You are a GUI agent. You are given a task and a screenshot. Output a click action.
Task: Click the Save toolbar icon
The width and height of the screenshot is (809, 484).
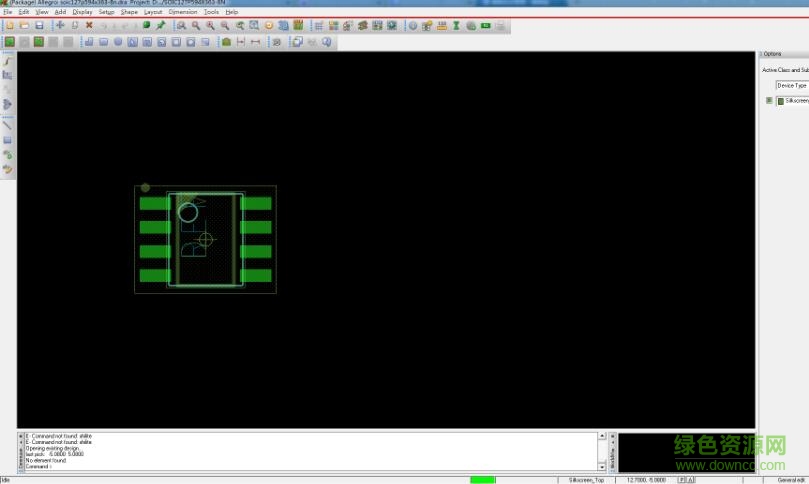[x=39, y=25]
